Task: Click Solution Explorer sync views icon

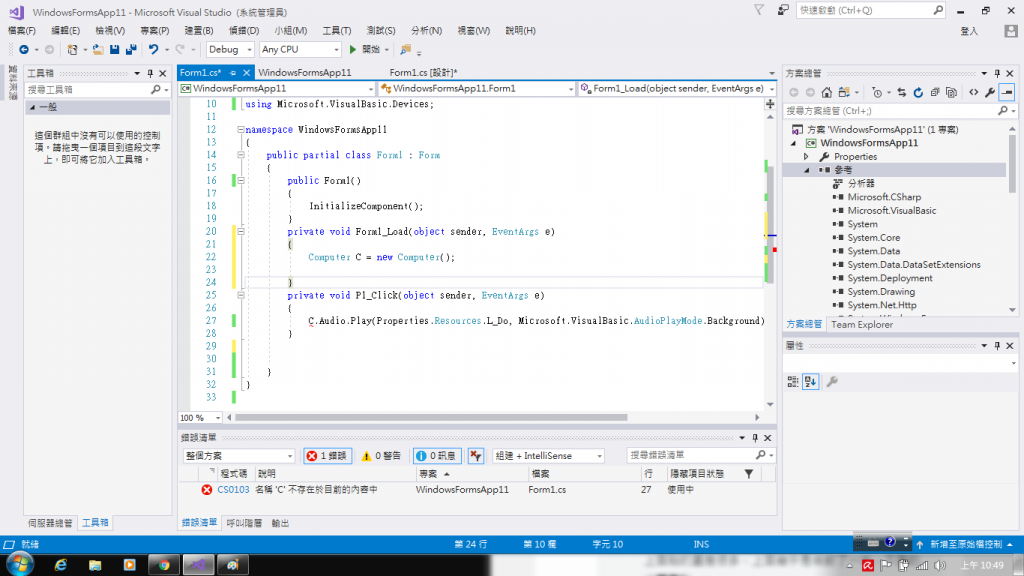Action: [844, 93]
